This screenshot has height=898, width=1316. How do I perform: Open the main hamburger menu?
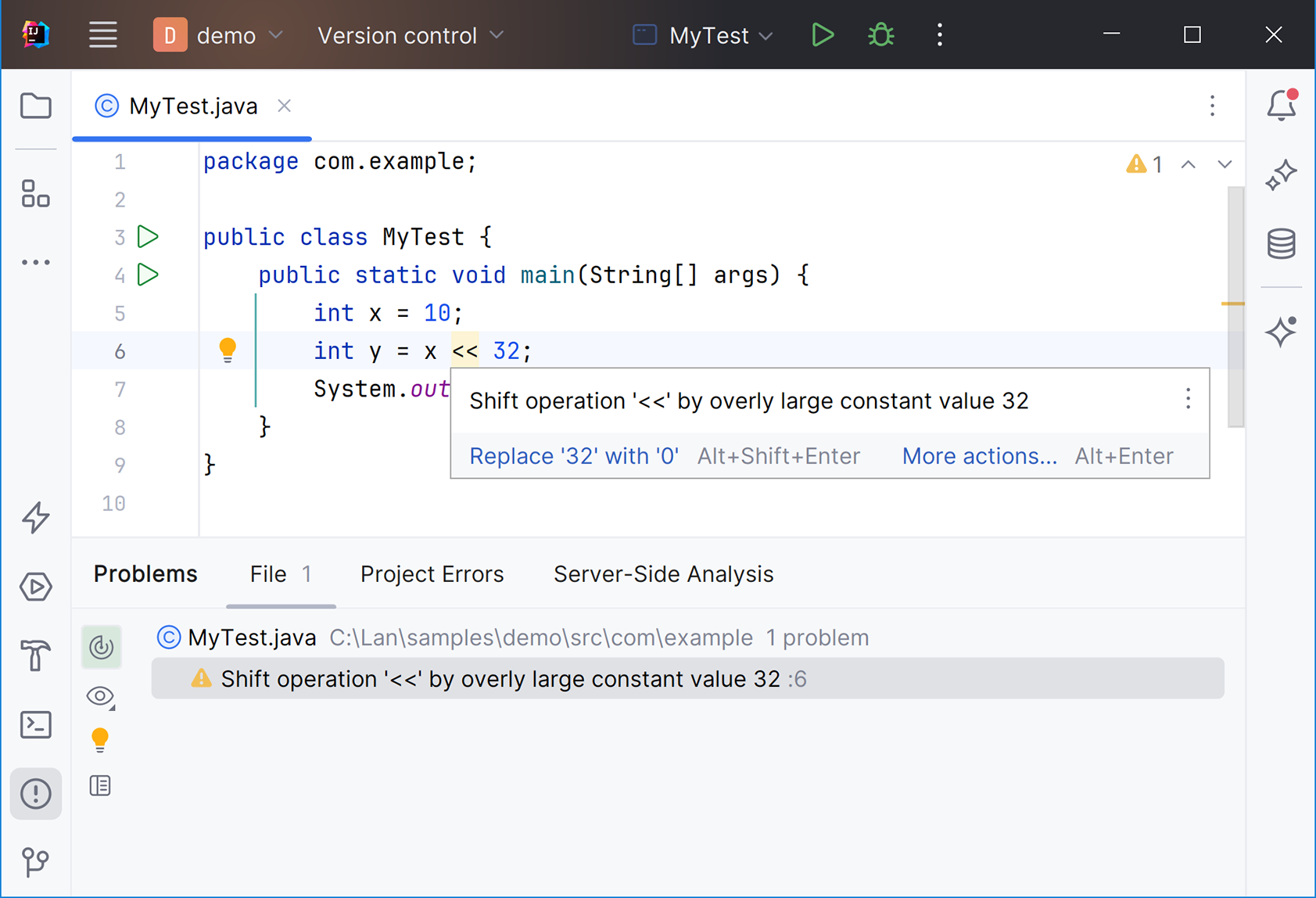[102, 35]
